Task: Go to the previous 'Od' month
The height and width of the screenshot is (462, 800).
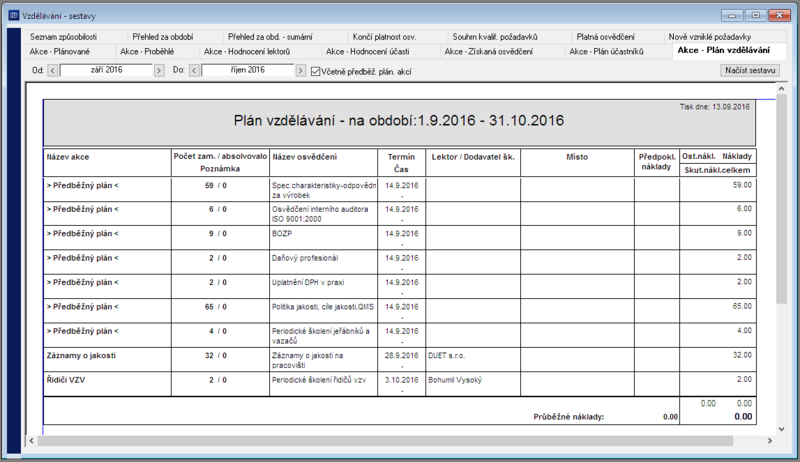Action: pyautogui.click(x=53, y=70)
